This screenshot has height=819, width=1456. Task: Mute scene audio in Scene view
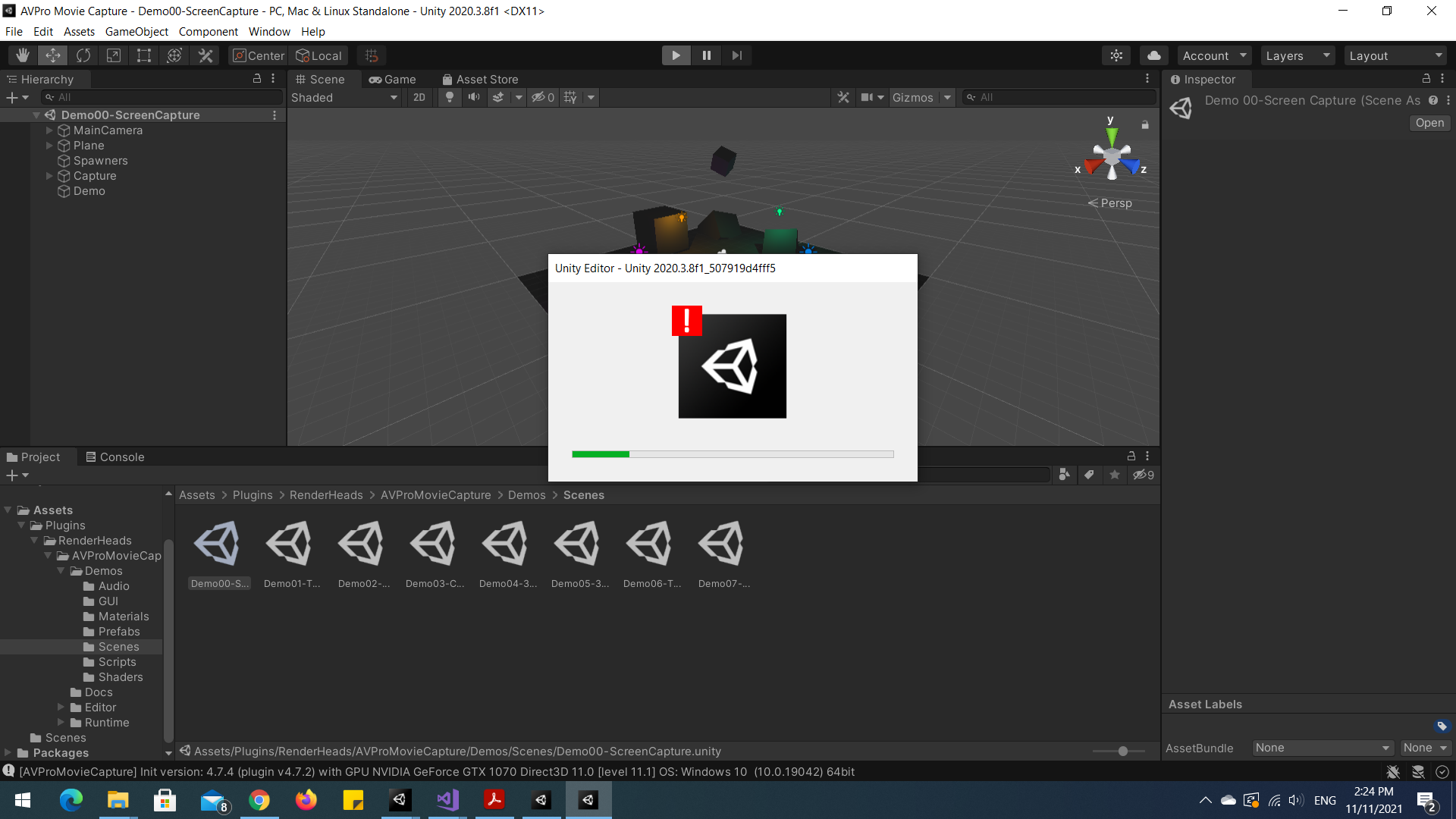[474, 97]
